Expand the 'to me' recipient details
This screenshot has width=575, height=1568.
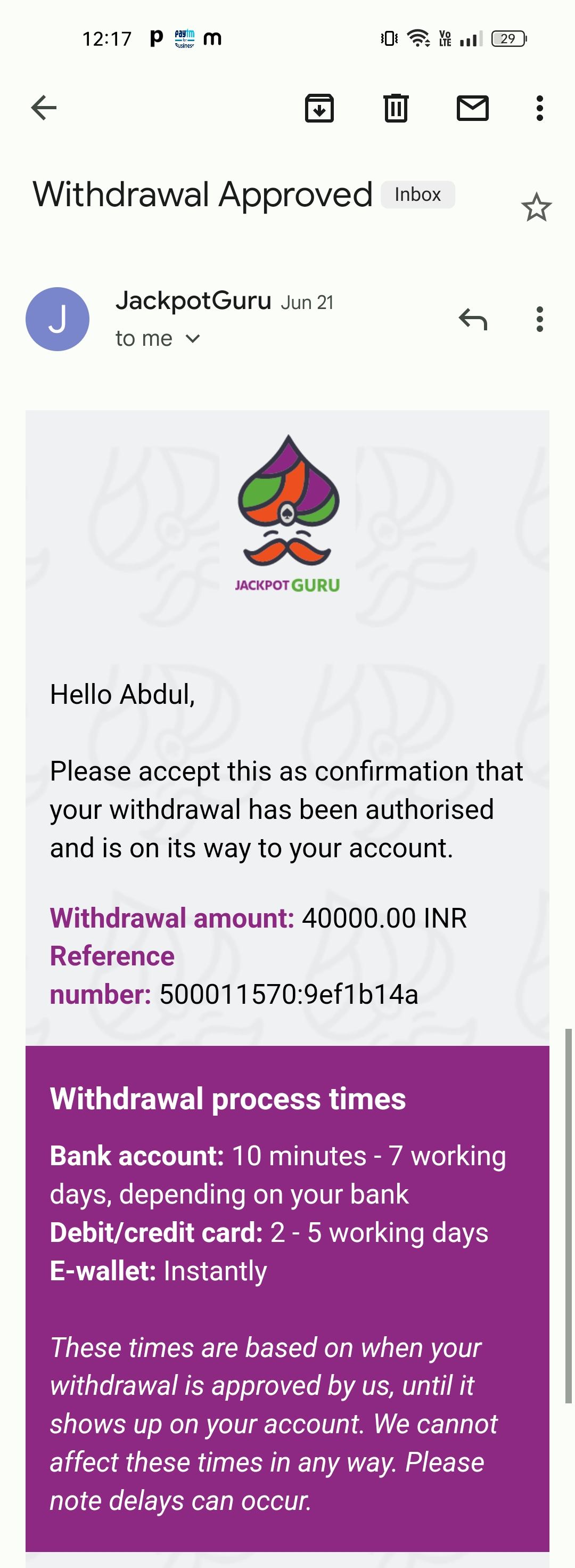tap(192, 338)
